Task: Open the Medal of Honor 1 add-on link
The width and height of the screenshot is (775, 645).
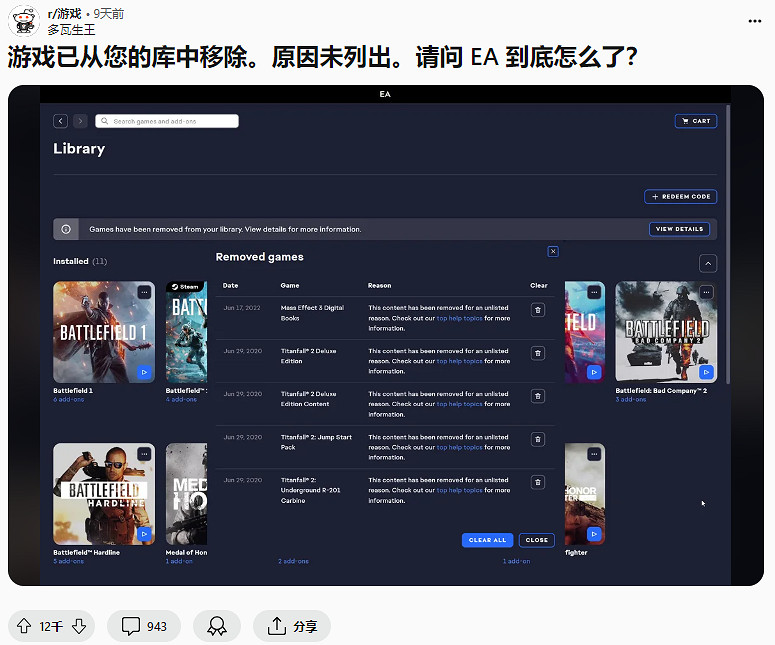Action: tap(179, 561)
